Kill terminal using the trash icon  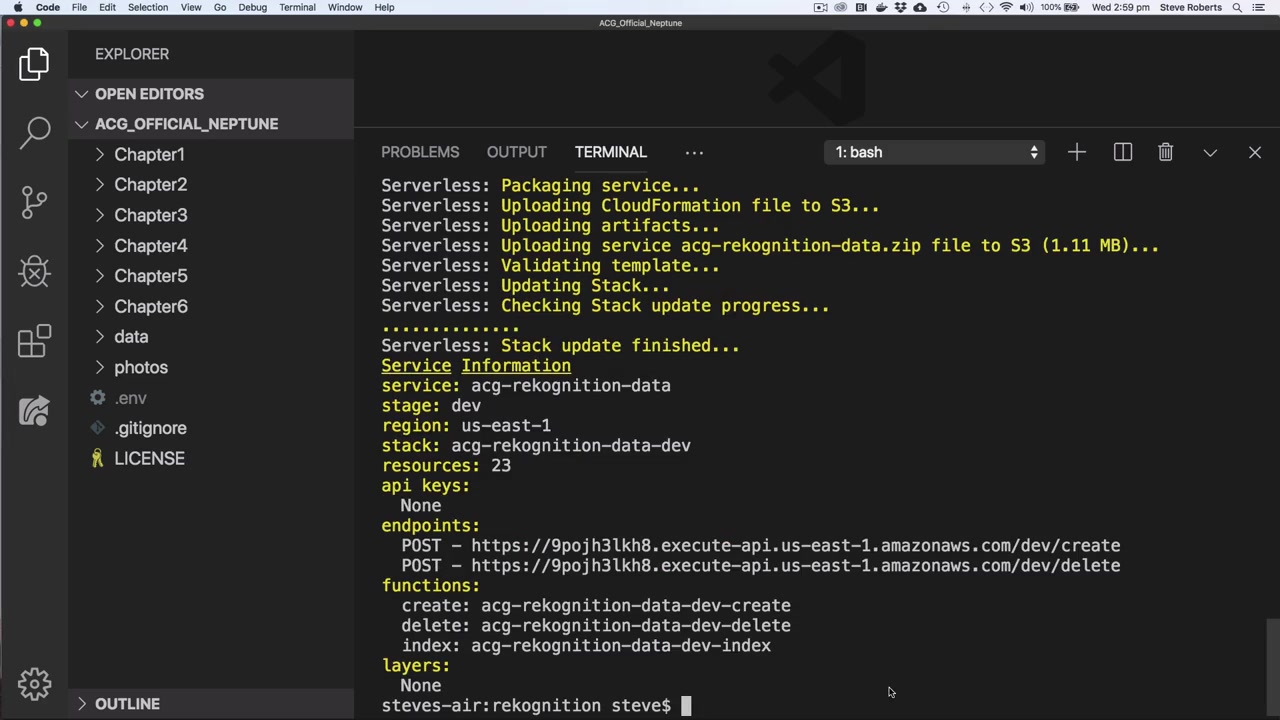(x=1165, y=152)
